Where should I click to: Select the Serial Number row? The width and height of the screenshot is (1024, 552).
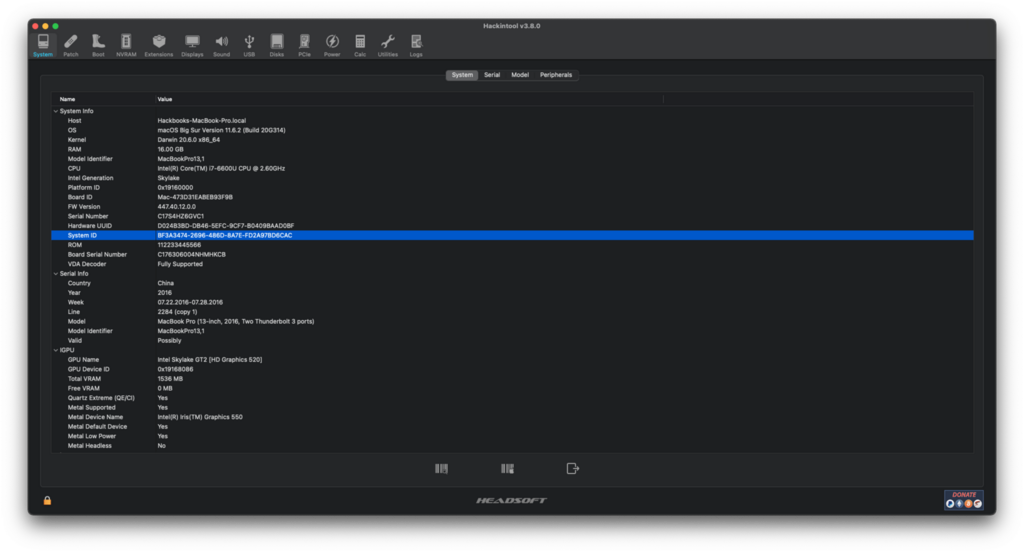513,216
